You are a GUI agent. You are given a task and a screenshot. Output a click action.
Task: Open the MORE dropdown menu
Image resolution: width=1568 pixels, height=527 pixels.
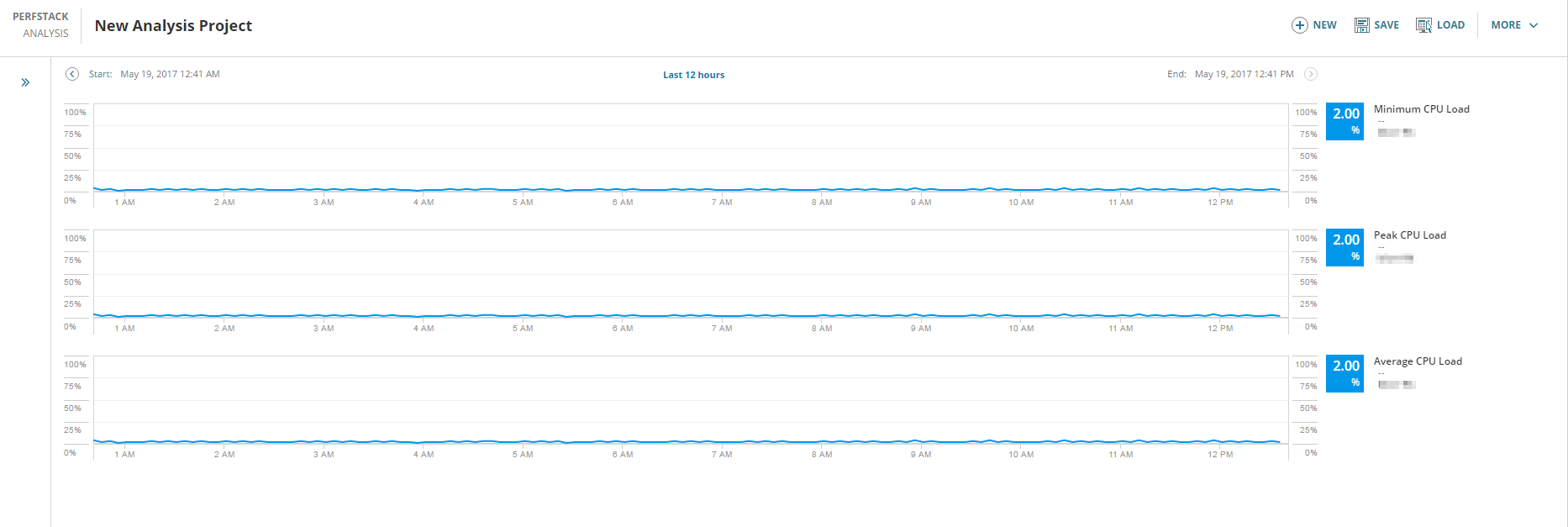click(x=1514, y=25)
